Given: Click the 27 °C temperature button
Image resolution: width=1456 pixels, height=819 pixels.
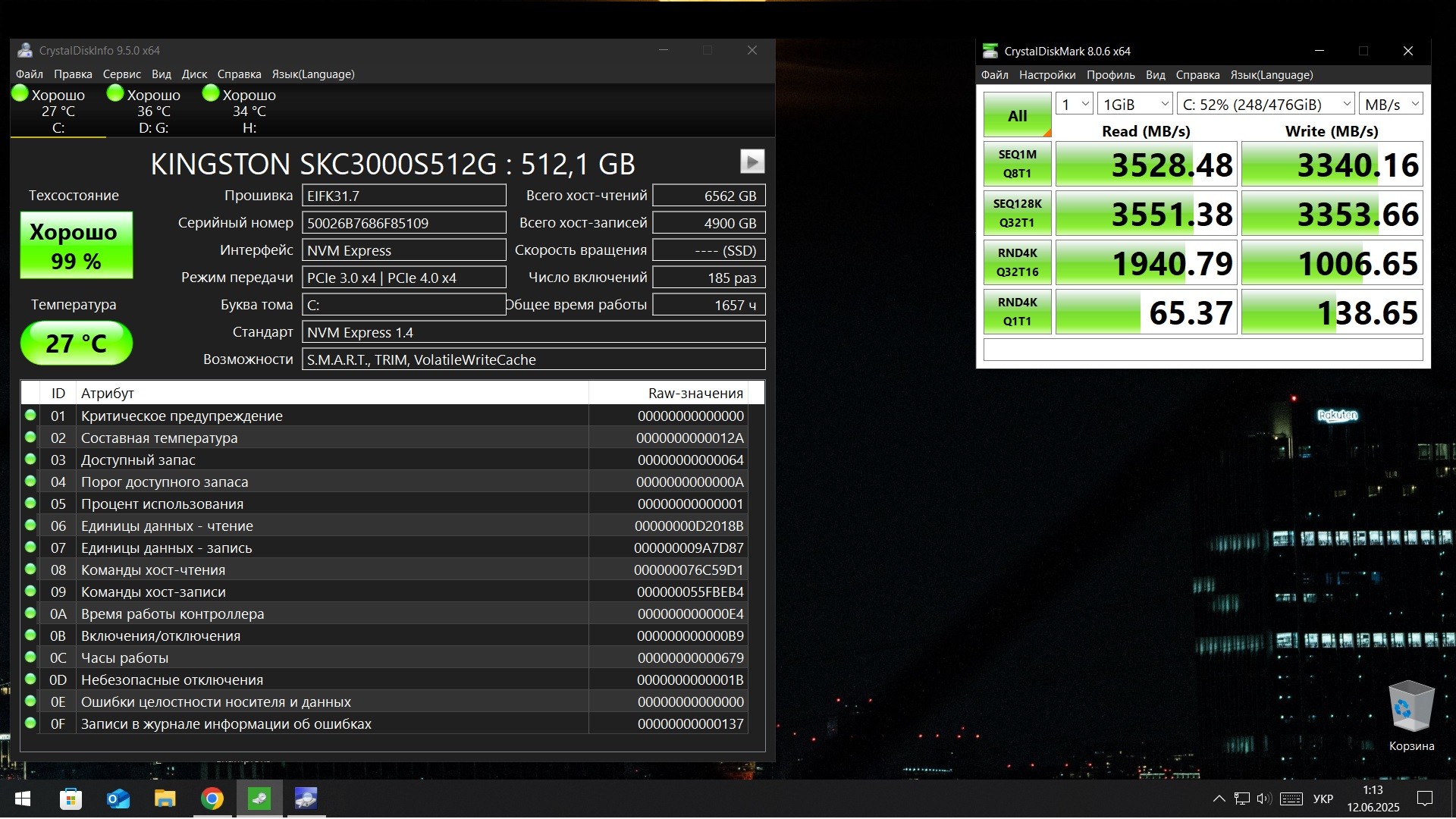Looking at the screenshot, I should click(77, 344).
